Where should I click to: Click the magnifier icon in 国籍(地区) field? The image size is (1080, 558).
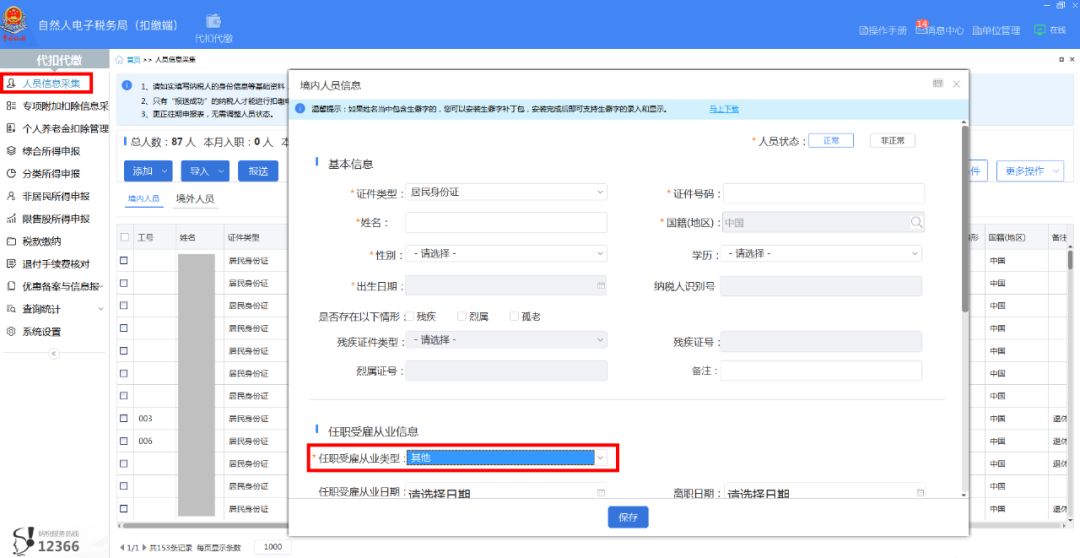916,222
